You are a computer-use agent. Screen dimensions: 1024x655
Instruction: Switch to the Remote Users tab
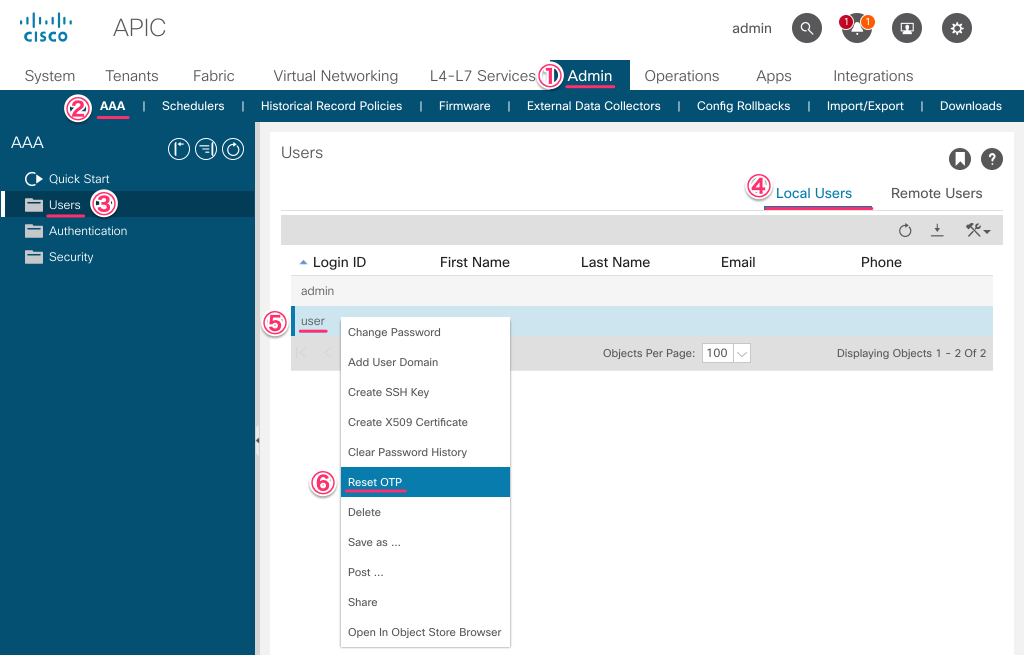(x=936, y=193)
